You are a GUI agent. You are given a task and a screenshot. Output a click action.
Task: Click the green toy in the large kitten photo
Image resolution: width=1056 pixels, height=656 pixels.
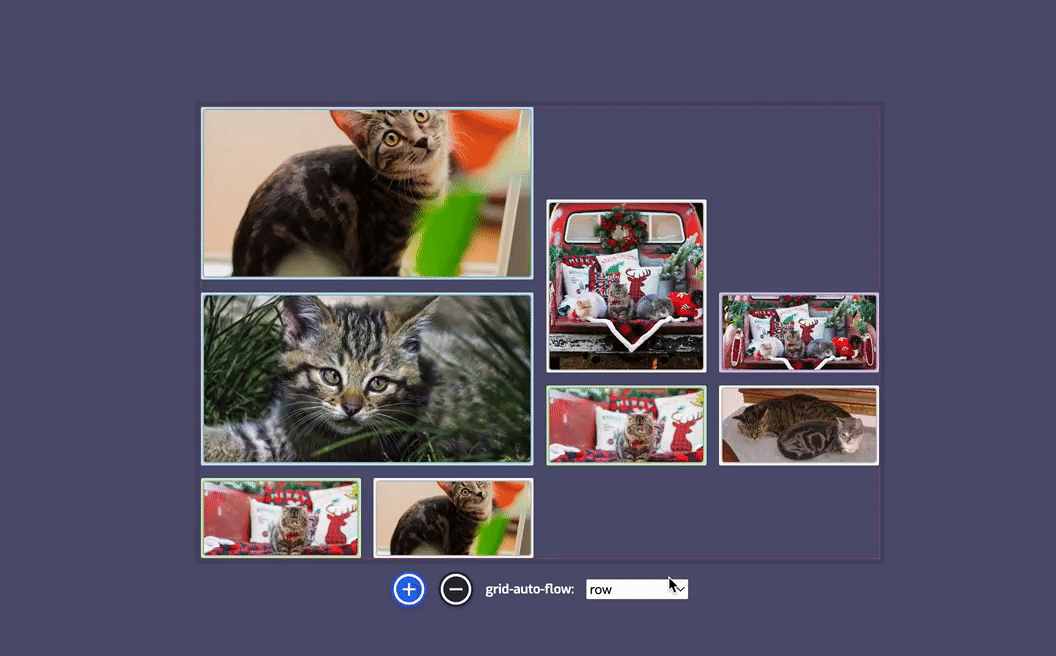click(x=446, y=232)
